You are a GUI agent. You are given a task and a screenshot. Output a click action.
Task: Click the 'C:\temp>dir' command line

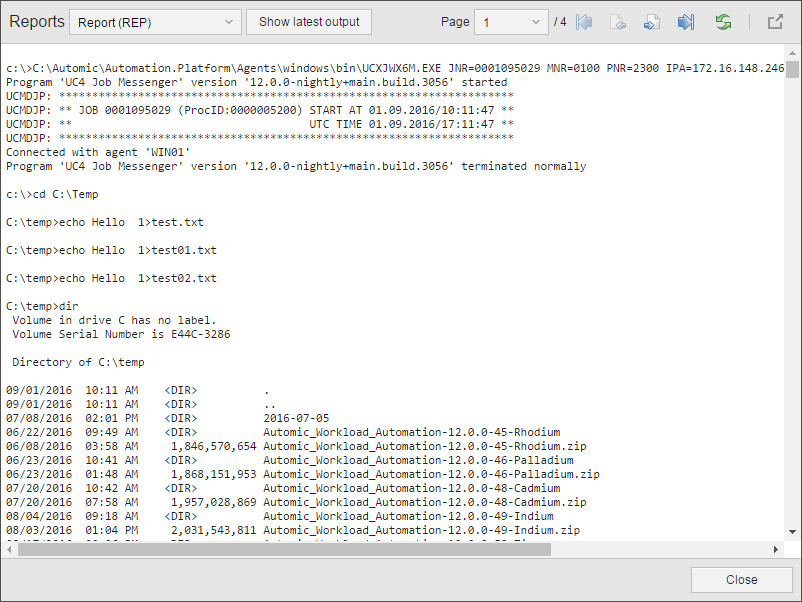click(42, 306)
